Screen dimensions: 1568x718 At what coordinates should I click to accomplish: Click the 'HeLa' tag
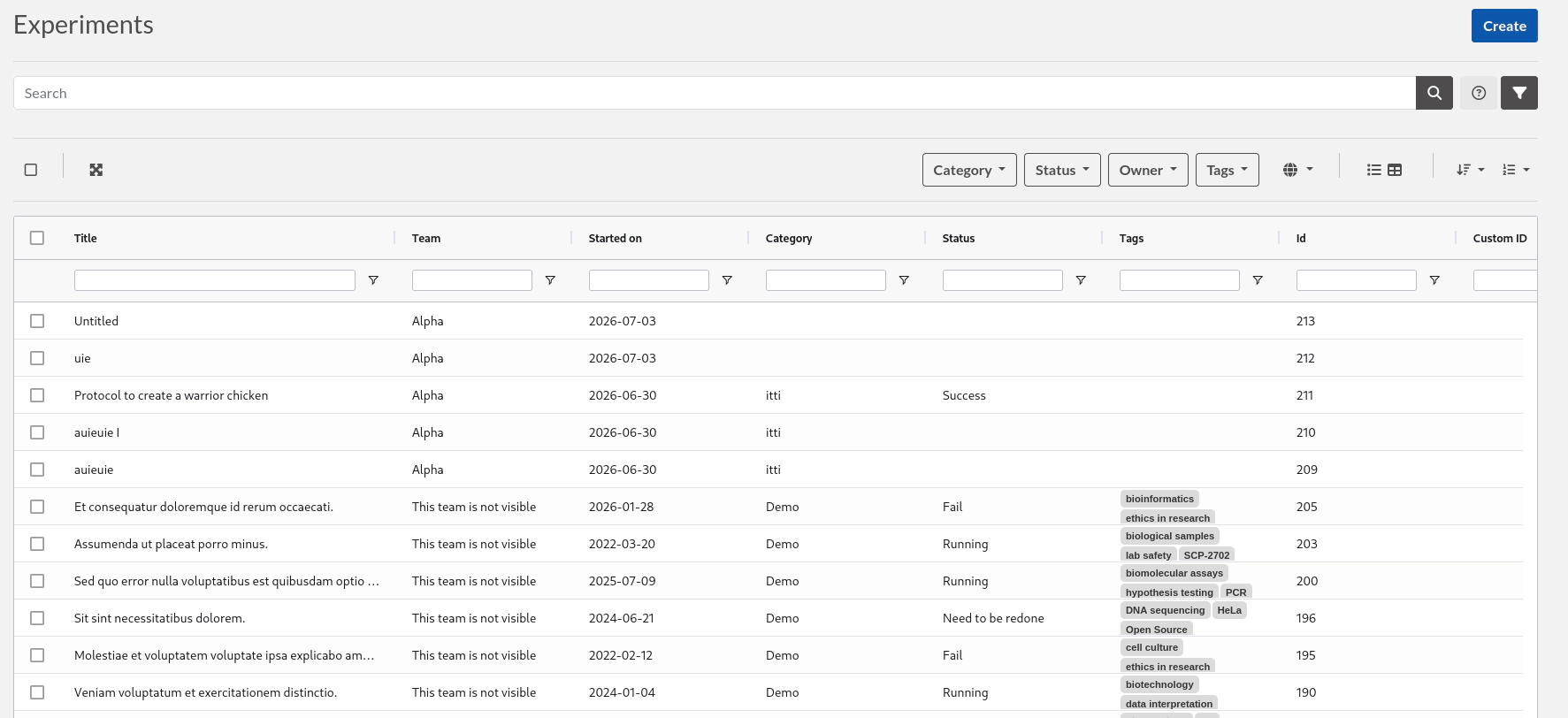coord(1229,610)
